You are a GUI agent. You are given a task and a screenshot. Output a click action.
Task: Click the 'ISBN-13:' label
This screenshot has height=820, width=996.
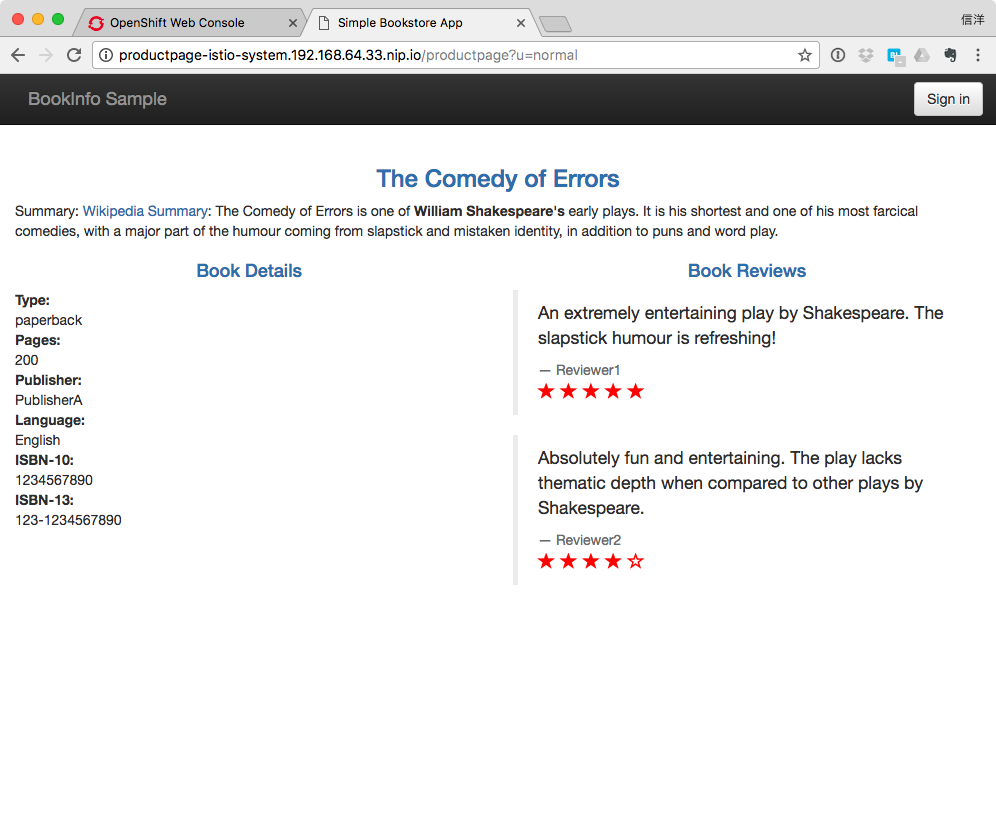pos(44,501)
